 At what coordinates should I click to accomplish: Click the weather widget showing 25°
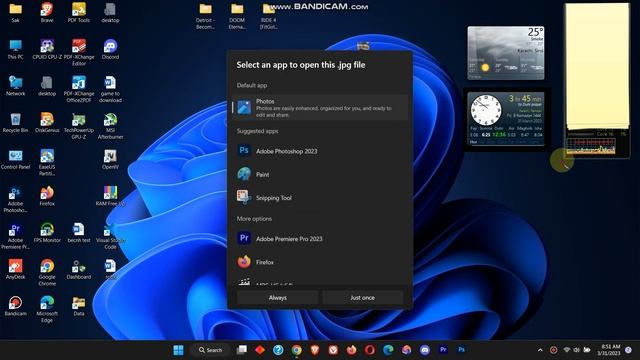click(506, 53)
